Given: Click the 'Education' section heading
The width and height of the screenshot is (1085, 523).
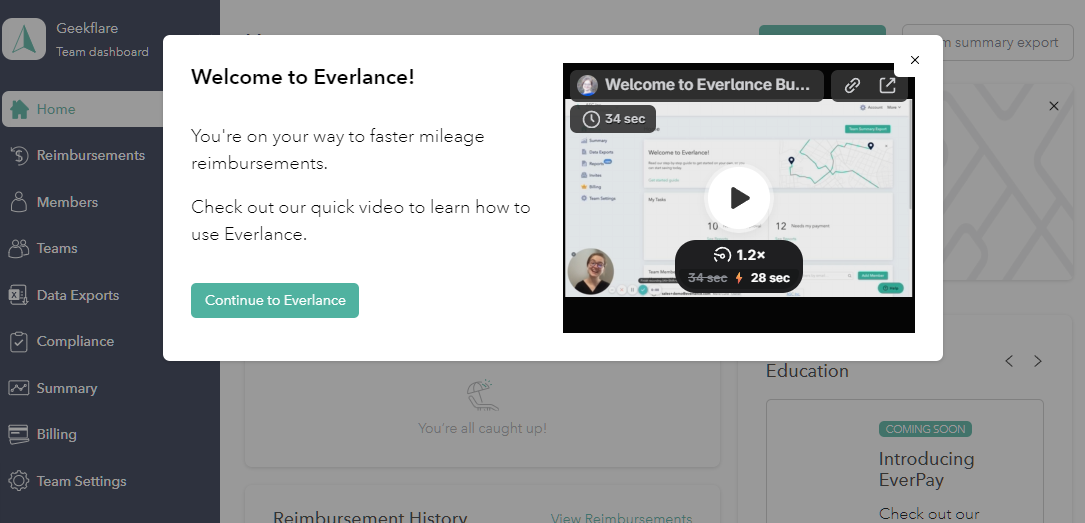Looking at the screenshot, I should pyautogui.click(x=807, y=371).
